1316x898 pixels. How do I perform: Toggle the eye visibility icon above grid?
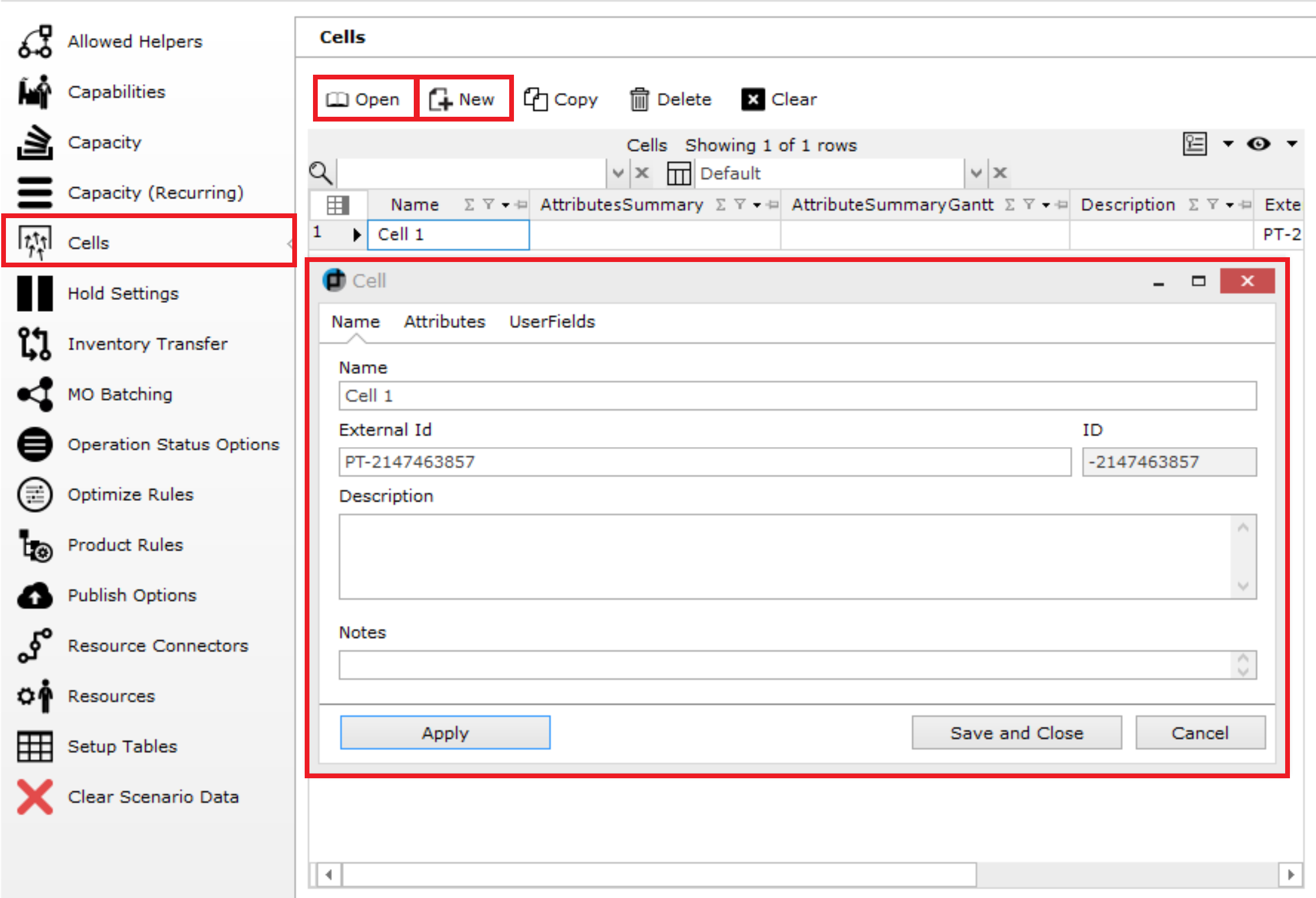click(1258, 143)
